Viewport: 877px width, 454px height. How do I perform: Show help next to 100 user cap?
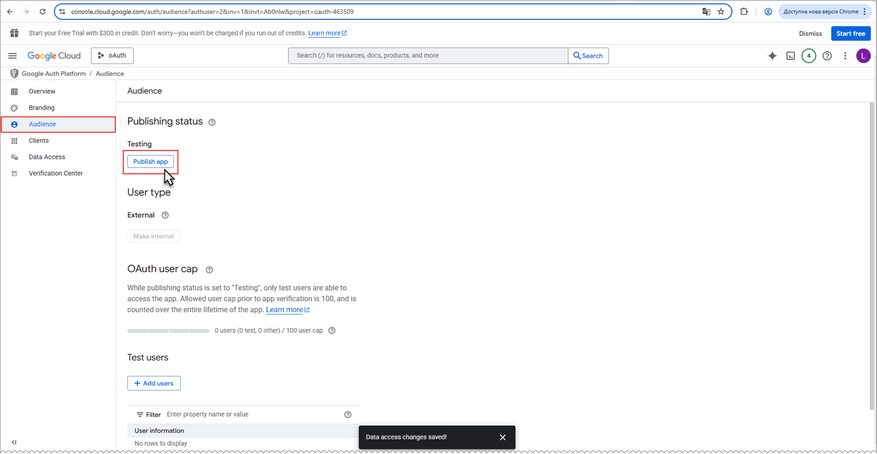332,330
